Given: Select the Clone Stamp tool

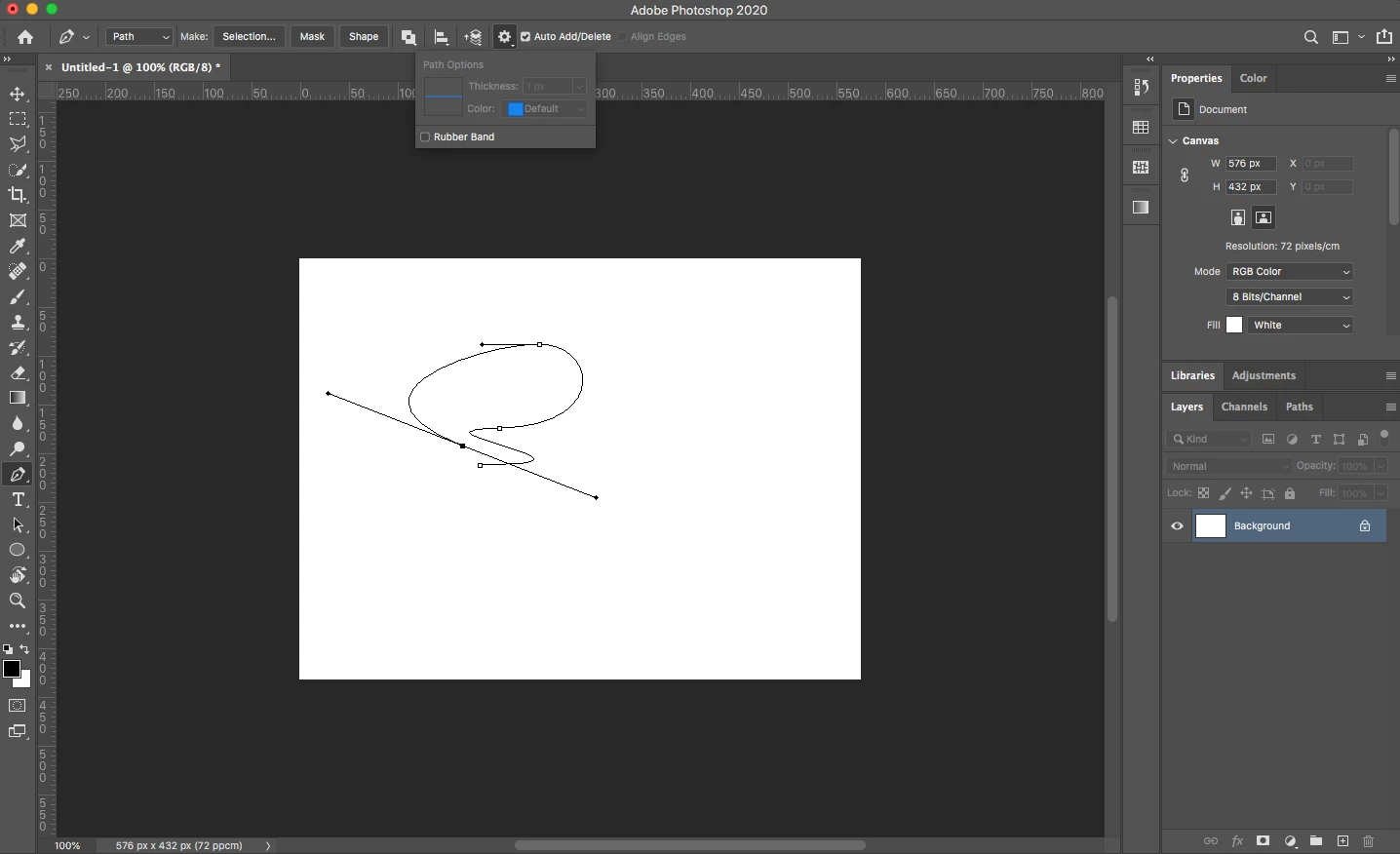Looking at the screenshot, I should coord(18,323).
